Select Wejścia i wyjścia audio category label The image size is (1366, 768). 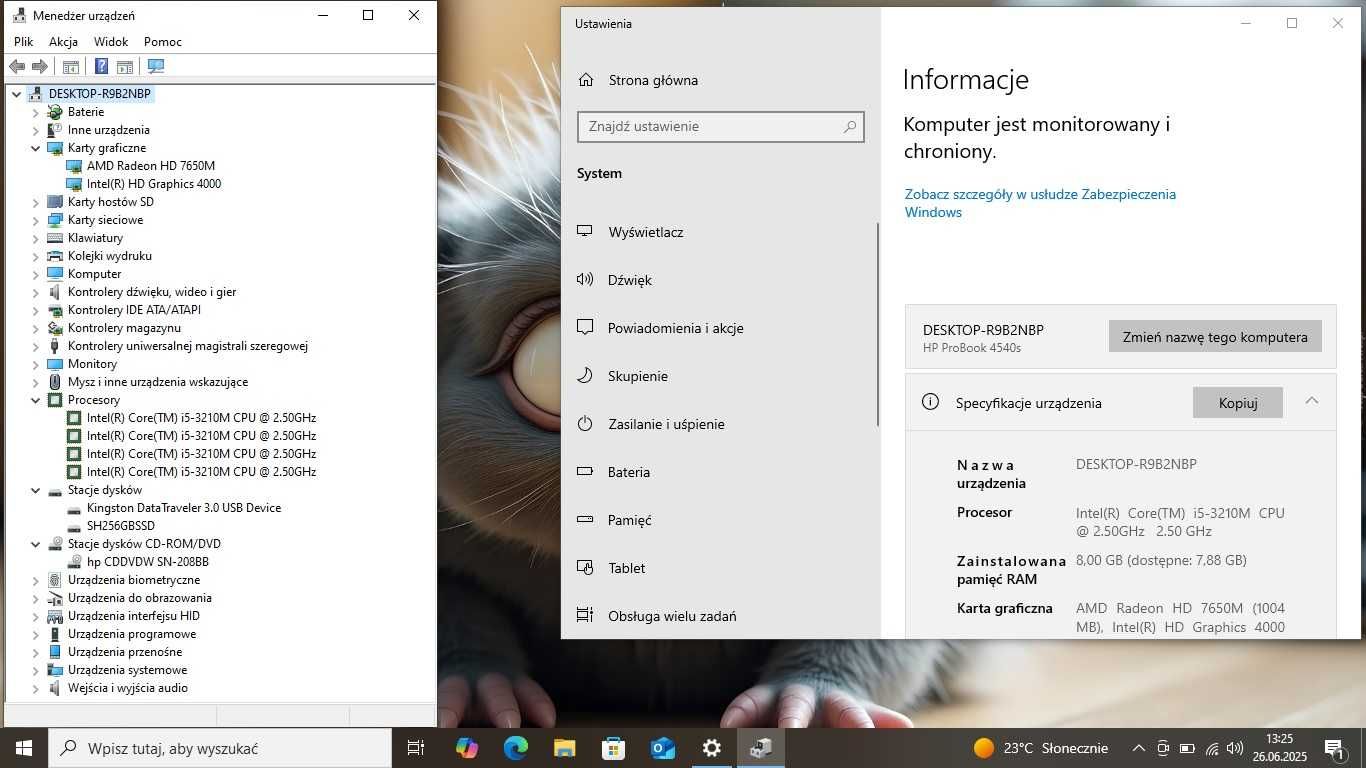tap(128, 688)
